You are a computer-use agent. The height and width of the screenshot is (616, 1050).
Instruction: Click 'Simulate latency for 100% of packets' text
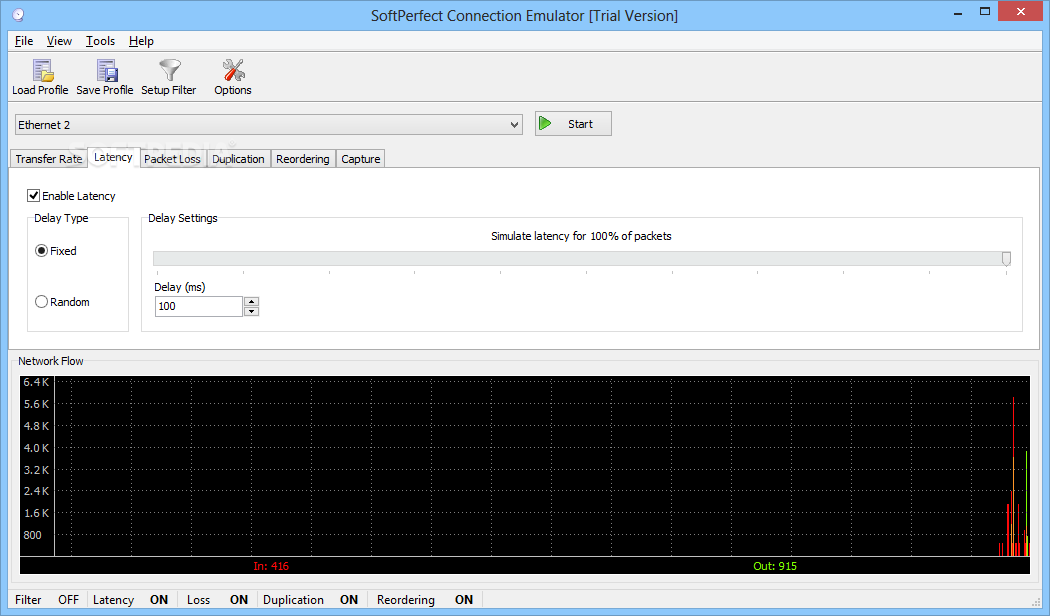(x=581, y=236)
